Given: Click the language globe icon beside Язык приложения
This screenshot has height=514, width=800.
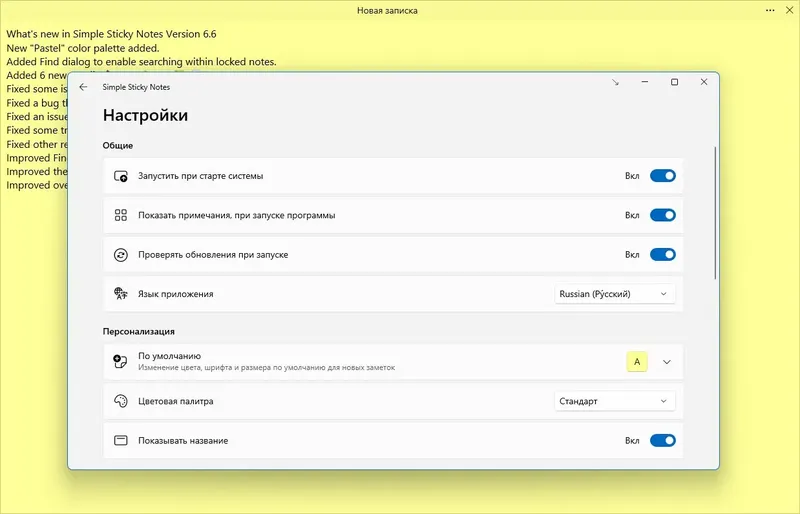Looking at the screenshot, I should tap(121, 293).
